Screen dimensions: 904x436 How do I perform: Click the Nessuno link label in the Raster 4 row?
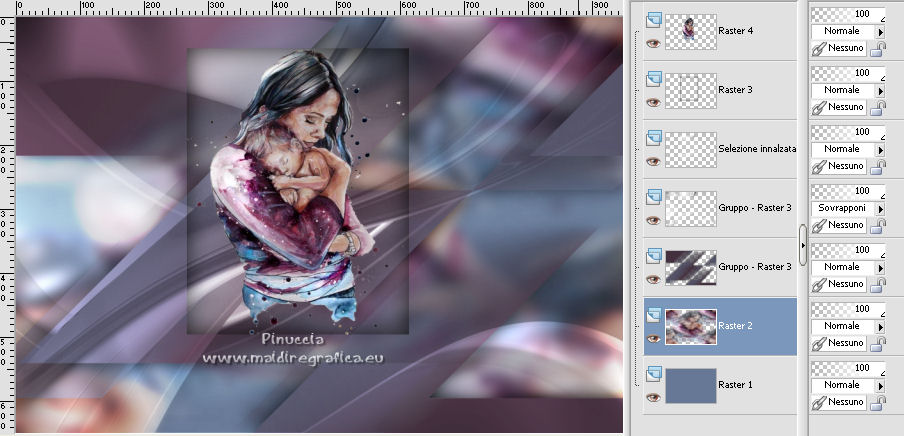846,48
